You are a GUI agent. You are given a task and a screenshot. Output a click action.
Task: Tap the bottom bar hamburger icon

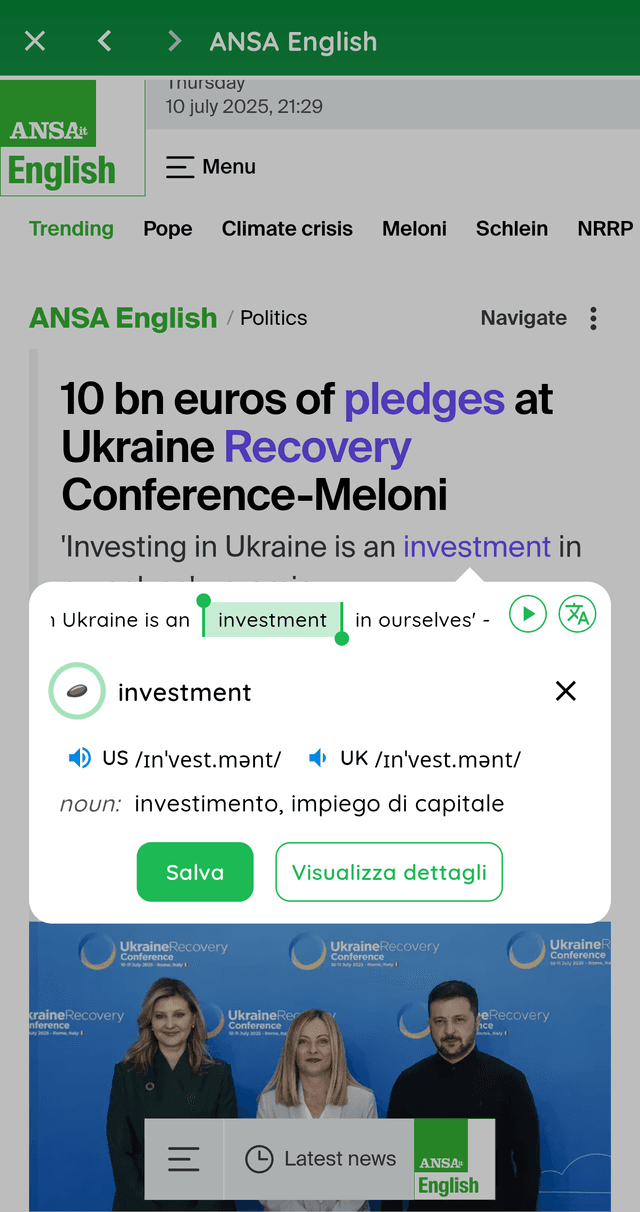click(x=184, y=1159)
